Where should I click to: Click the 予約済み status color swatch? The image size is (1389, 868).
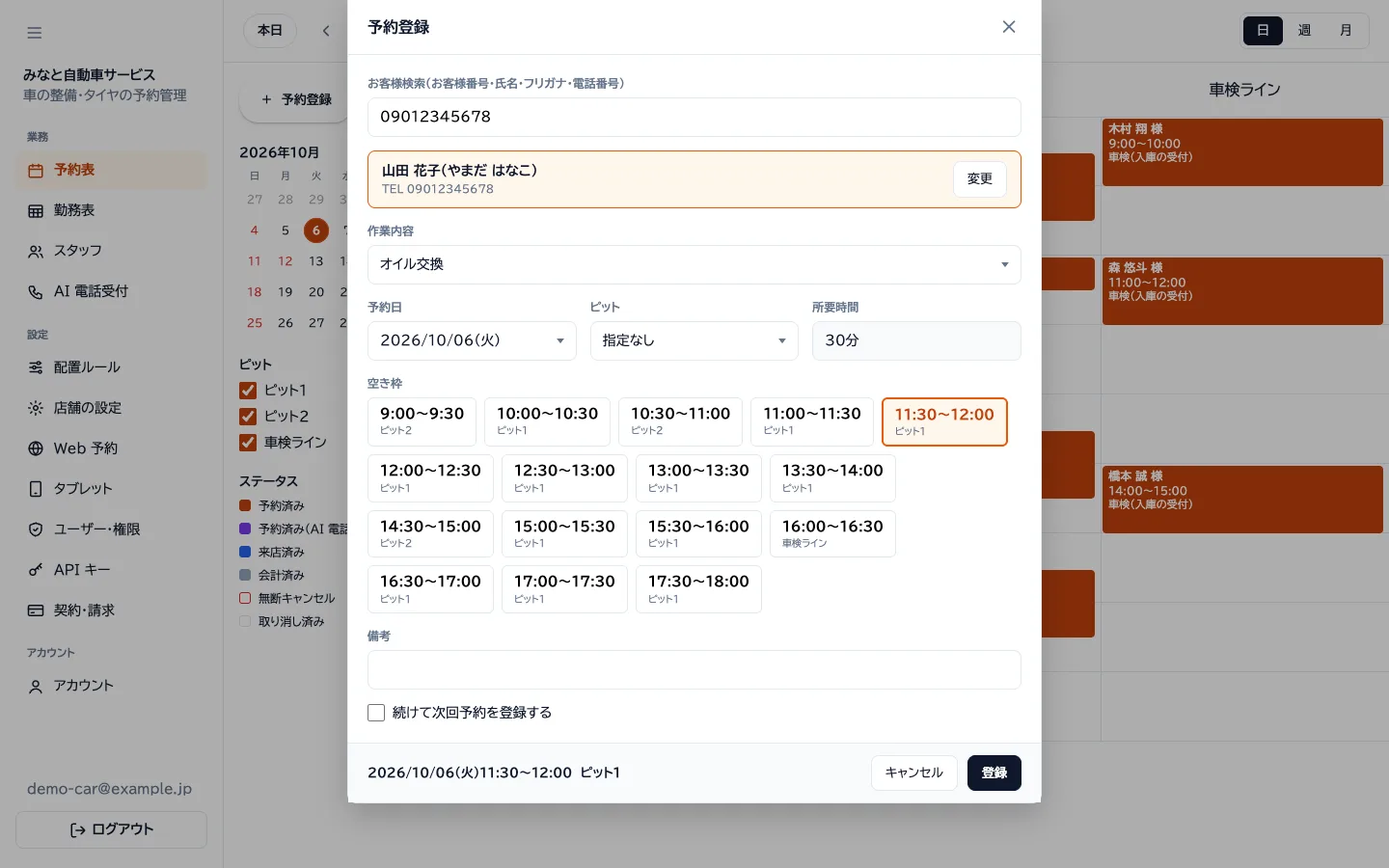tap(245, 505)
